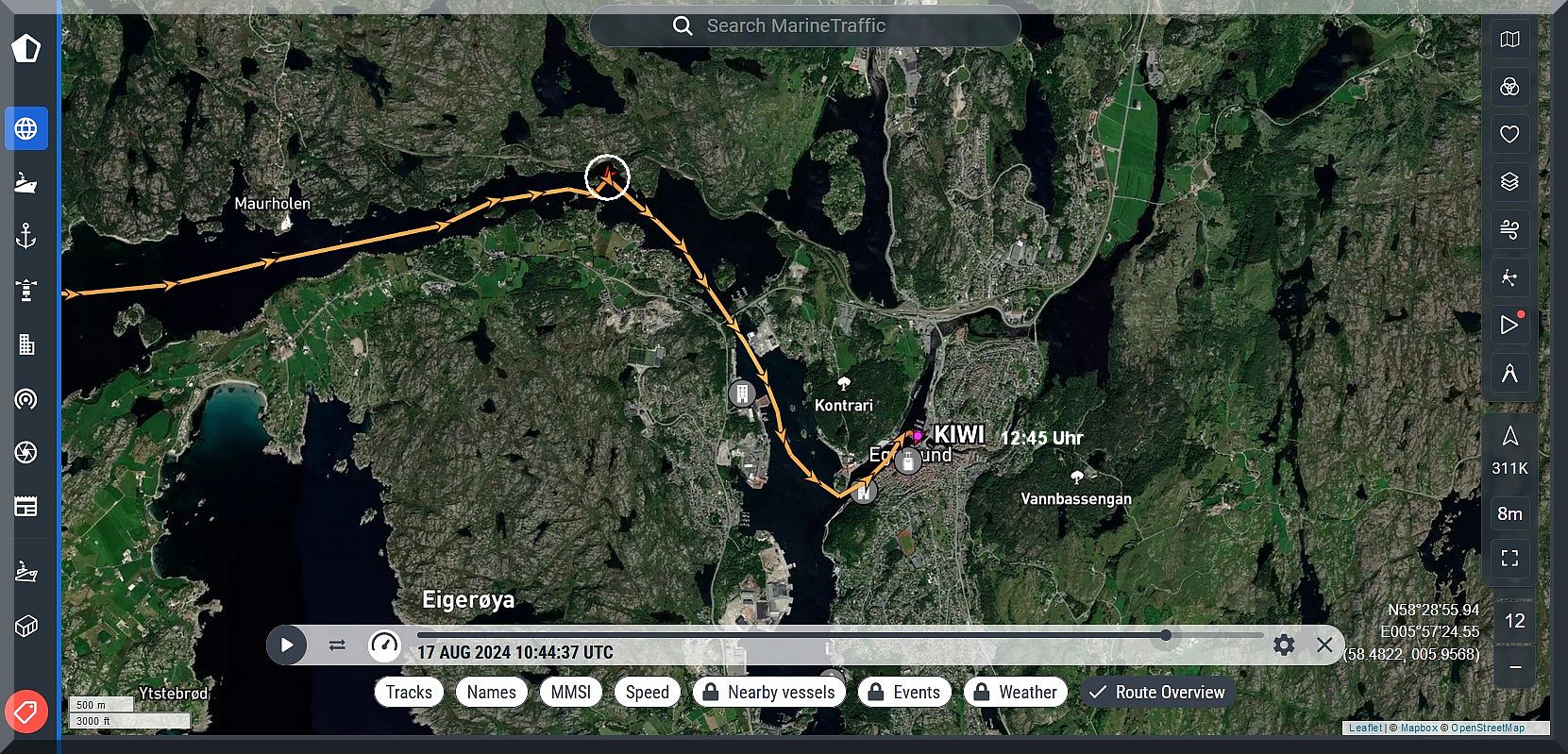Toggle the Names option

tap(492, 692)
